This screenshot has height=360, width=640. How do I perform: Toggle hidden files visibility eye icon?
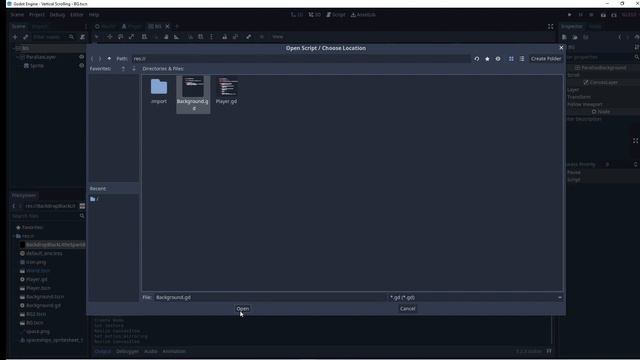coord(498,59)
